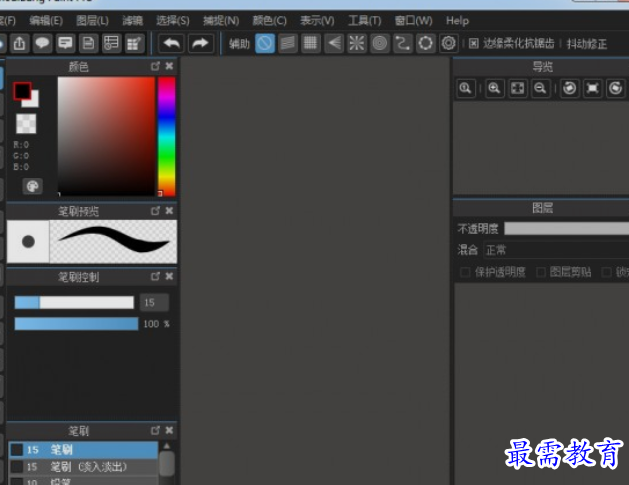The height and width of the screenshot is (485, 629).
Task: Float the 笔刷 list panel
Action: click(155, 430)
